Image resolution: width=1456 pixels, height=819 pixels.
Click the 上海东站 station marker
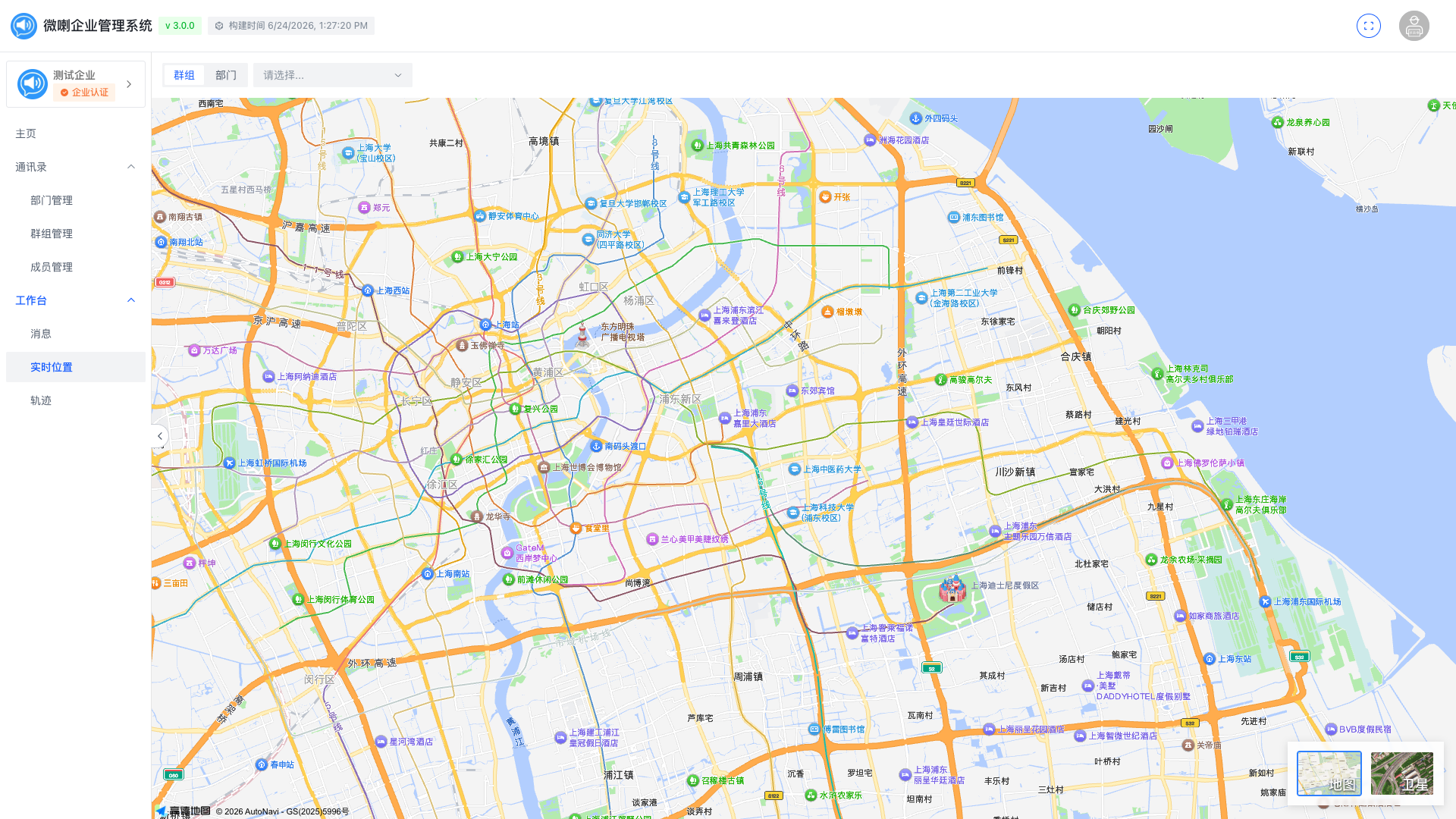[1210, 659]
